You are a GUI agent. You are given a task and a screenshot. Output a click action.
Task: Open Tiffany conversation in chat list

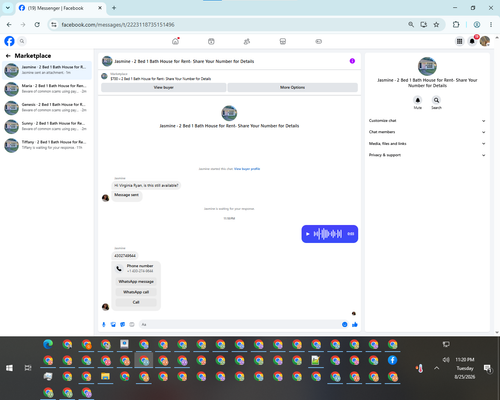(x=47, y=145)
